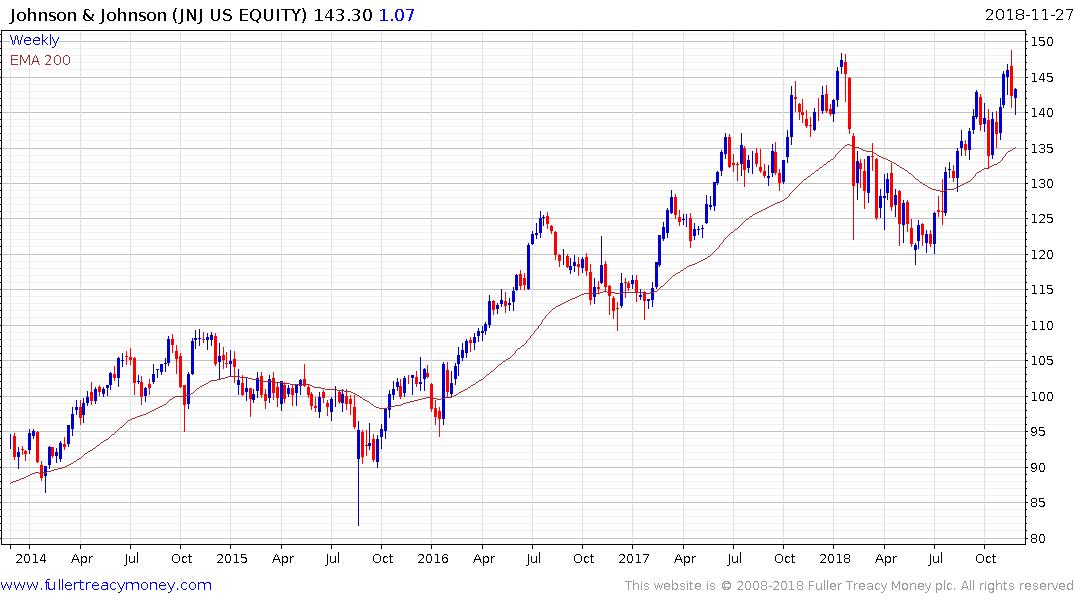Click the Johnson & Johnson chart title
This screenshot has height=600, width=1075.
[158, 14]
